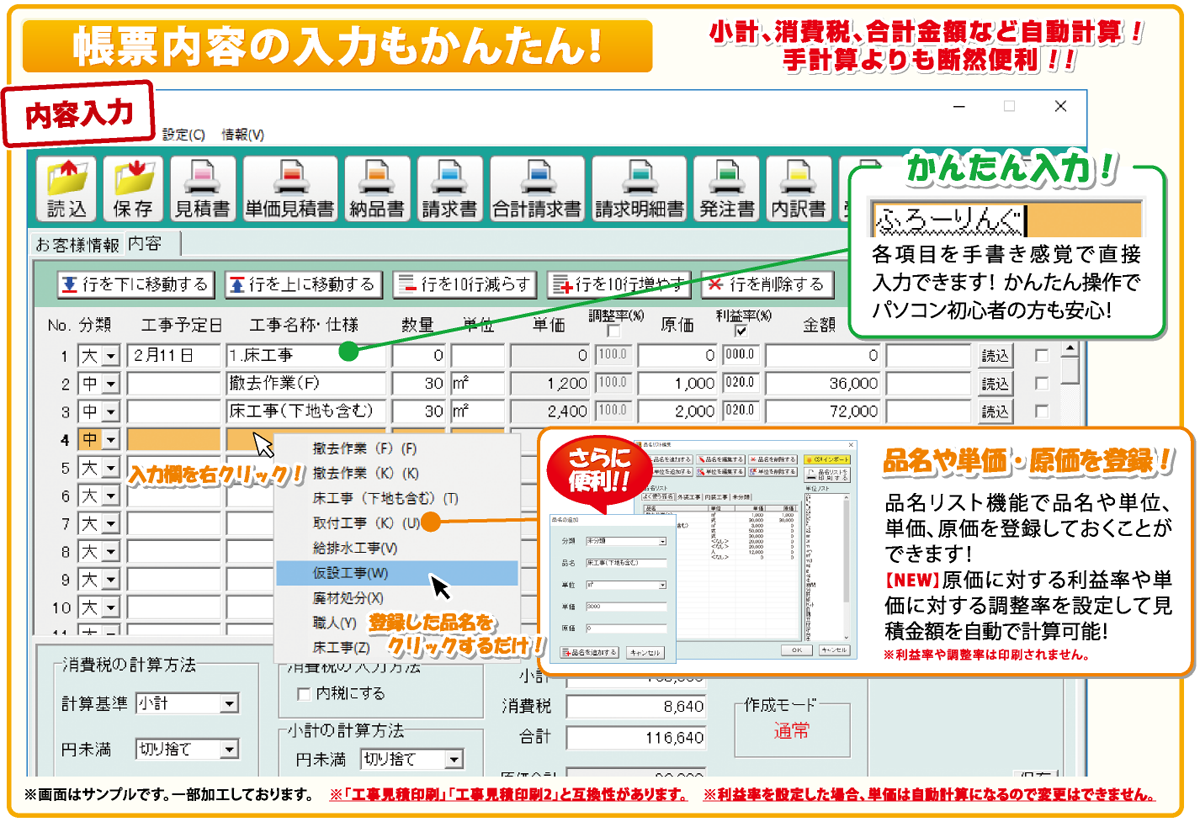Click the 読込 load folder icon
Screen dimensions: 1200x822
coord(69,189)
